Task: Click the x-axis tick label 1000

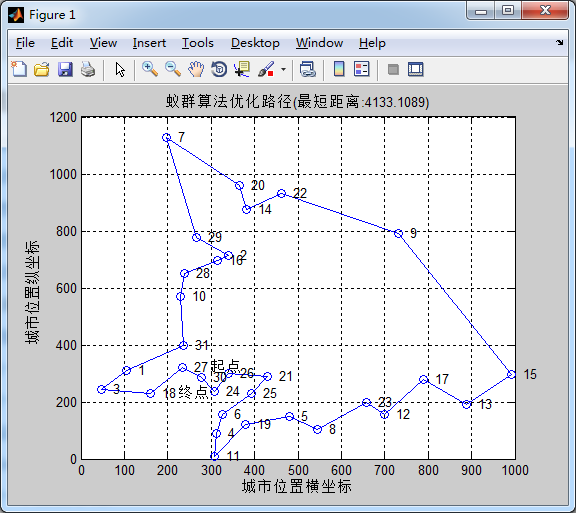Action: click(x=515, y=470)
